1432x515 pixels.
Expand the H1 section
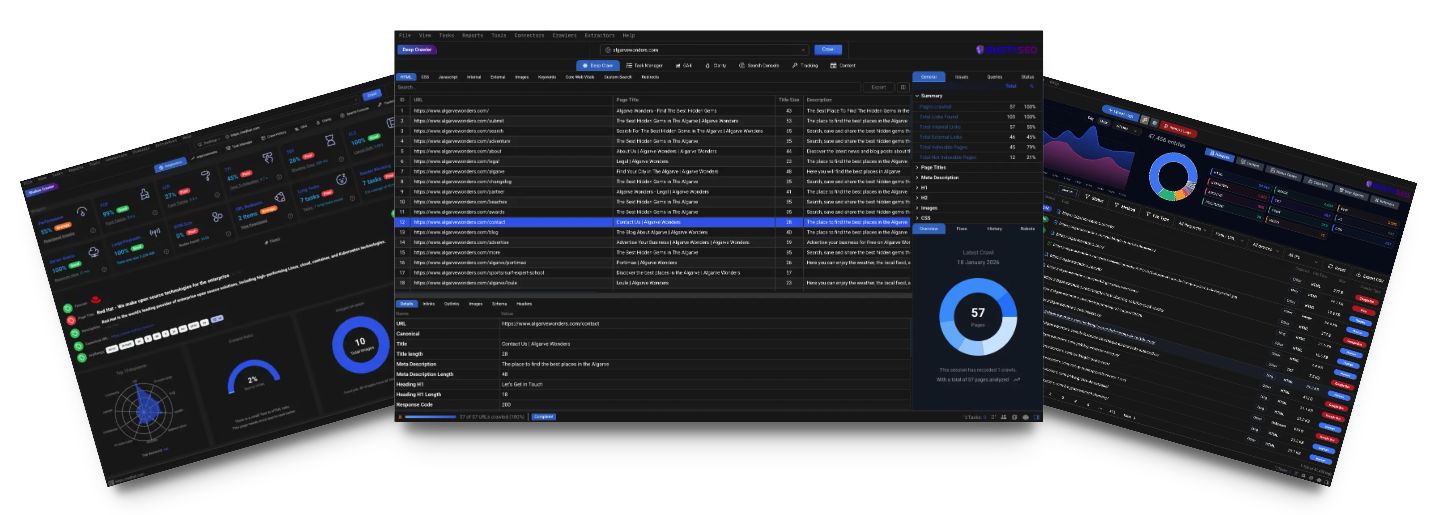(x=977, y=187)
